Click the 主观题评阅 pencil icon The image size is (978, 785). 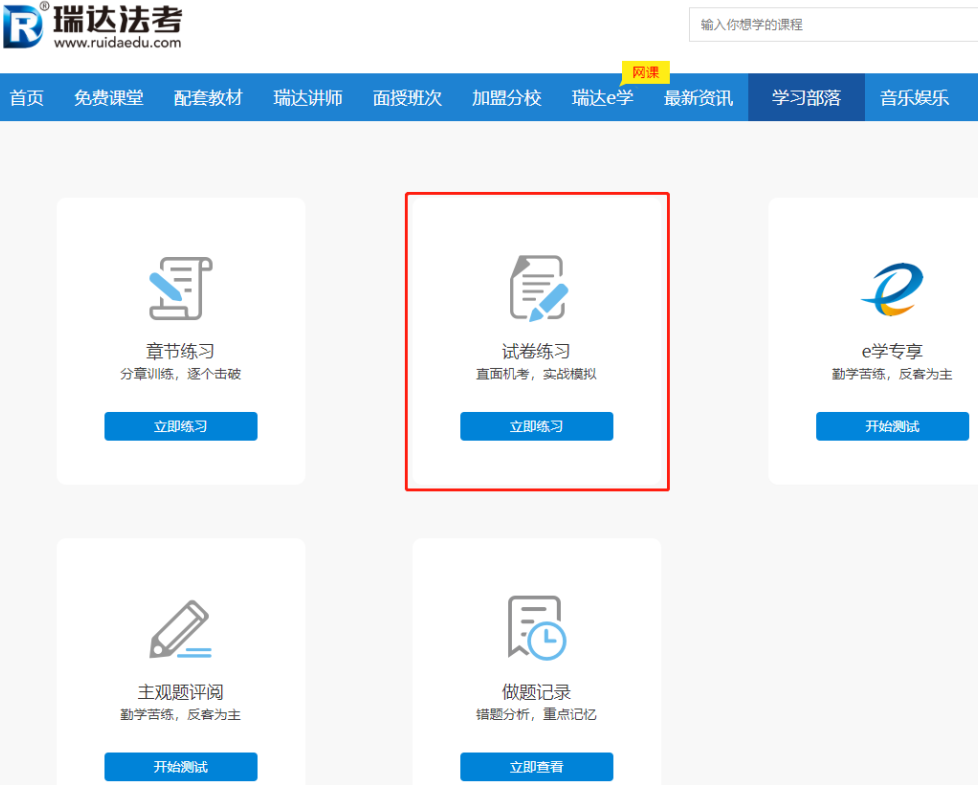[x=180, y=629]
